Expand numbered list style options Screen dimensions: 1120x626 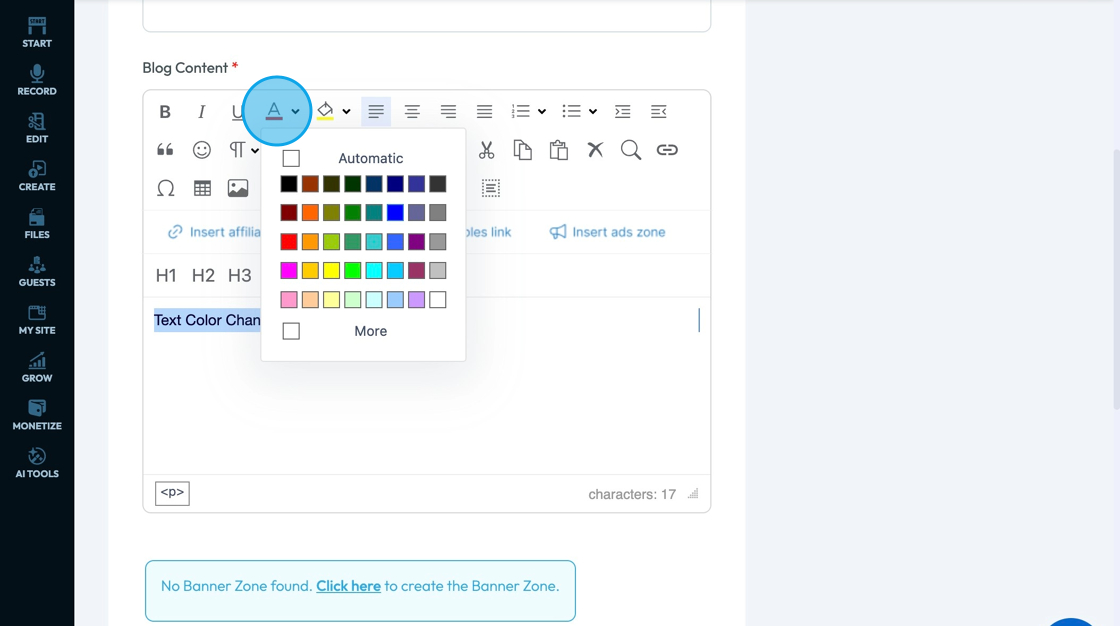click(542, 111)
